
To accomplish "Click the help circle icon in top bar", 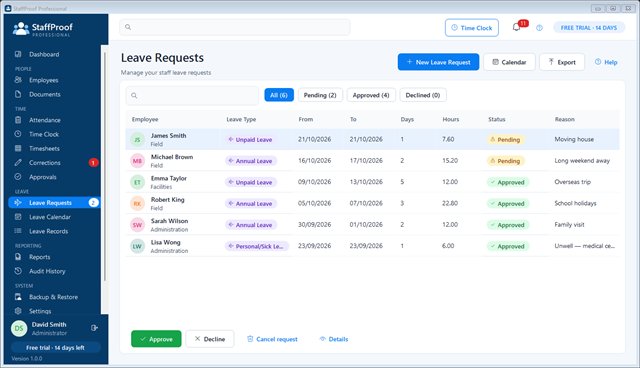I will [x=540, y=28].
